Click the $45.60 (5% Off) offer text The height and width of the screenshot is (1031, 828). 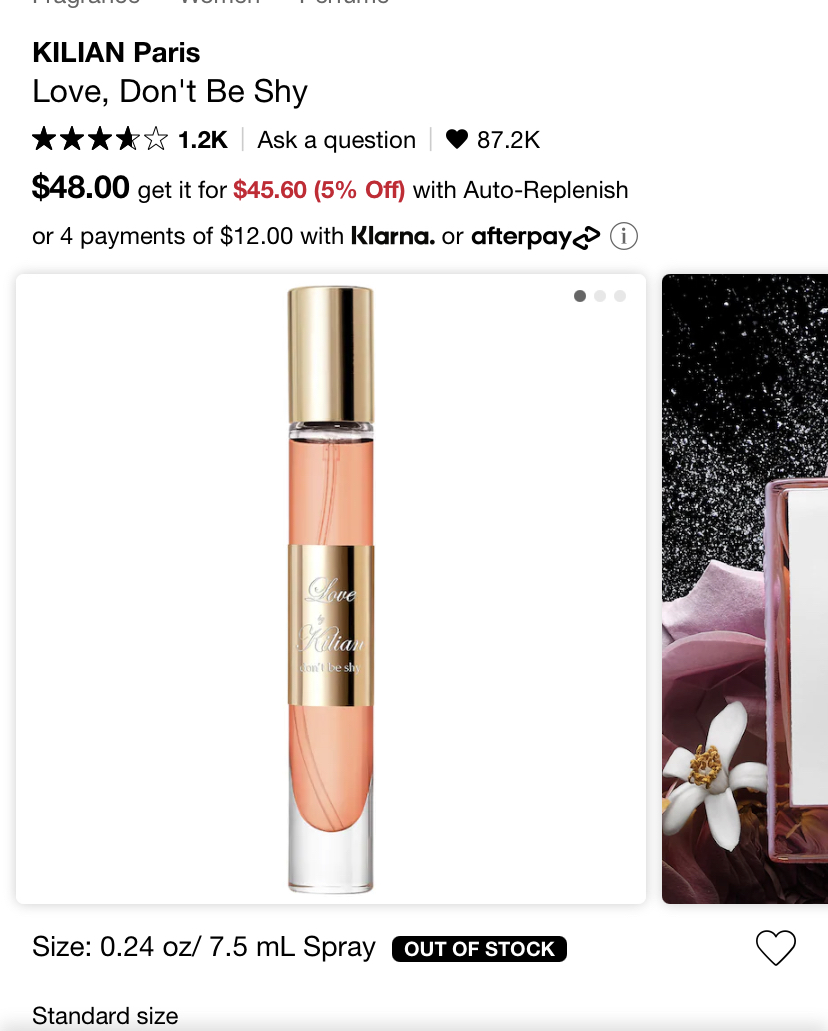pos(319,190)
